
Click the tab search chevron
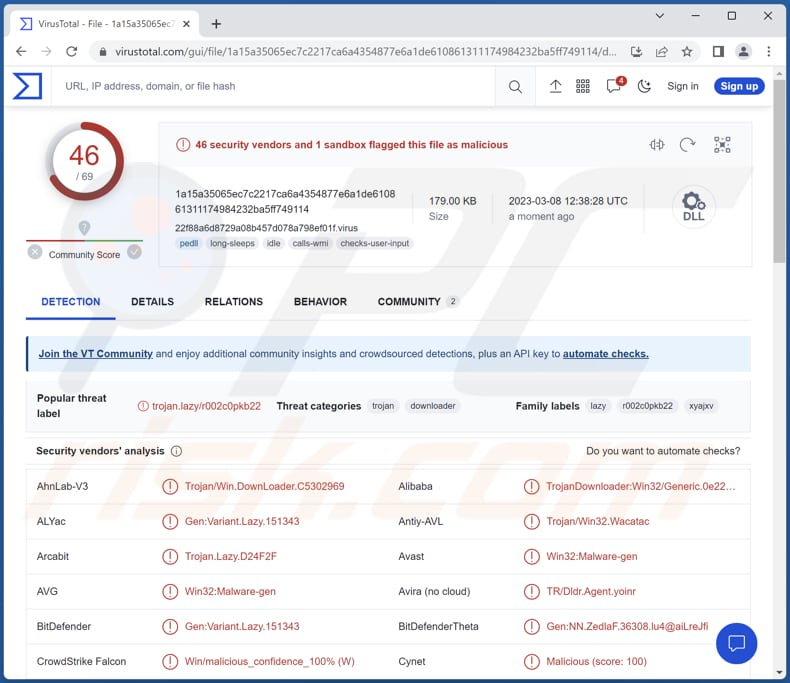[x=659, y=16]
